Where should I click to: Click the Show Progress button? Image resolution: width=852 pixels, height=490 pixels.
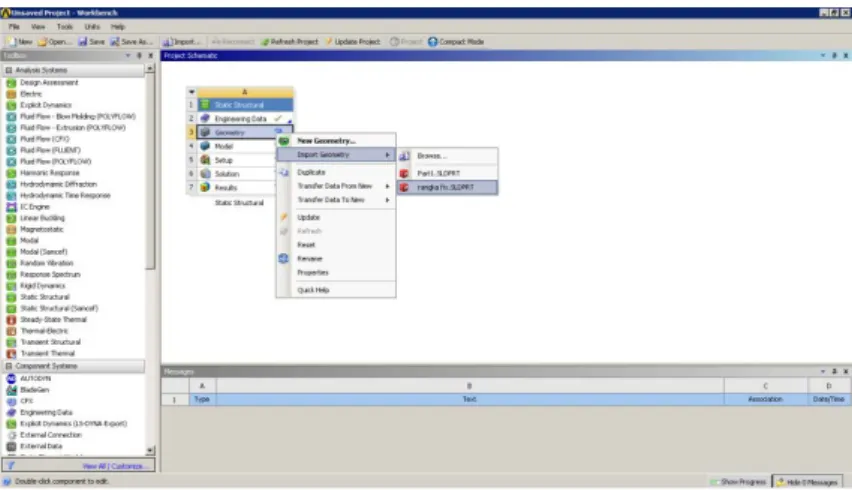[738, 482]
